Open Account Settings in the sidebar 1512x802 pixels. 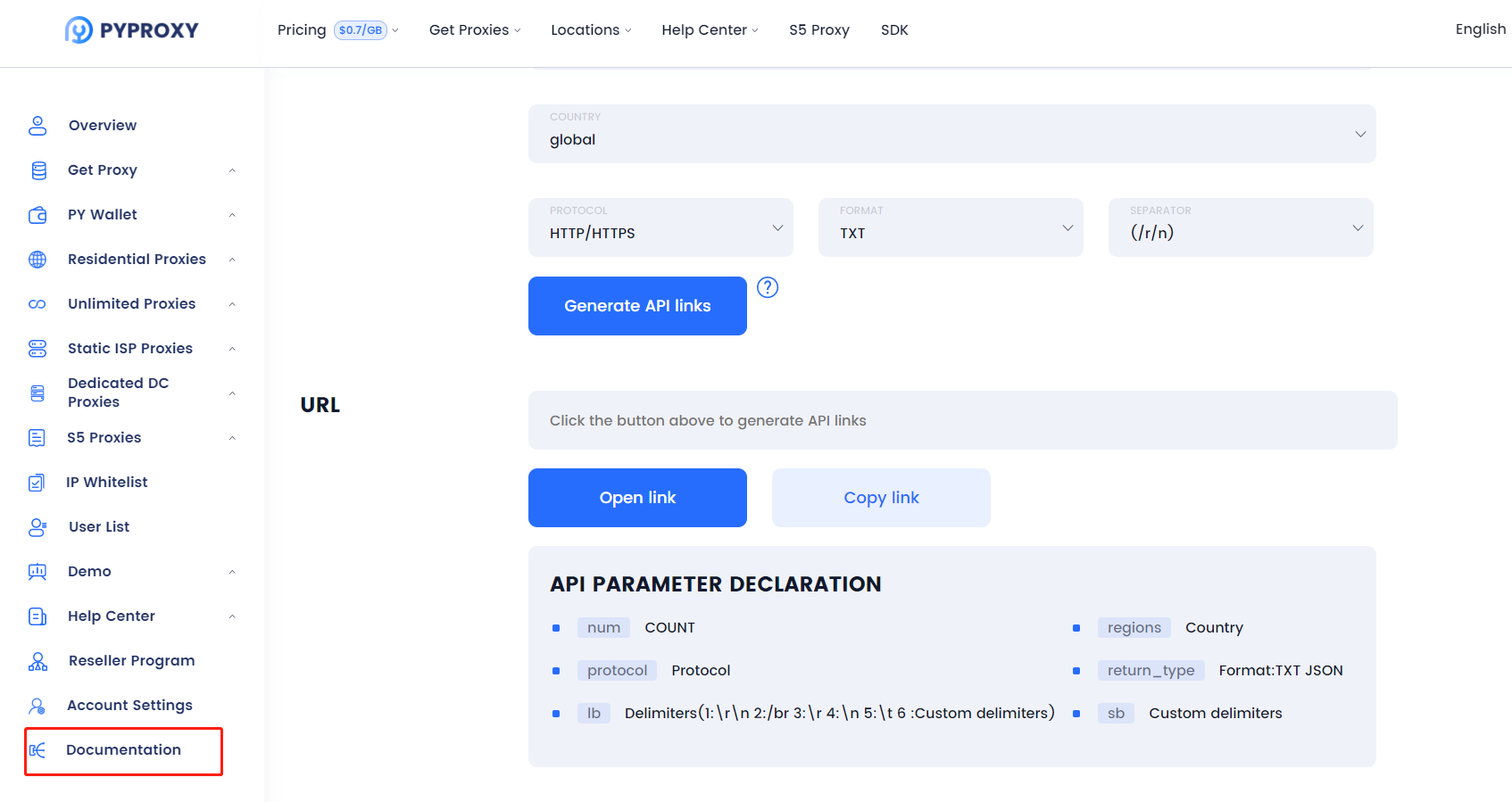coord(130,706)
